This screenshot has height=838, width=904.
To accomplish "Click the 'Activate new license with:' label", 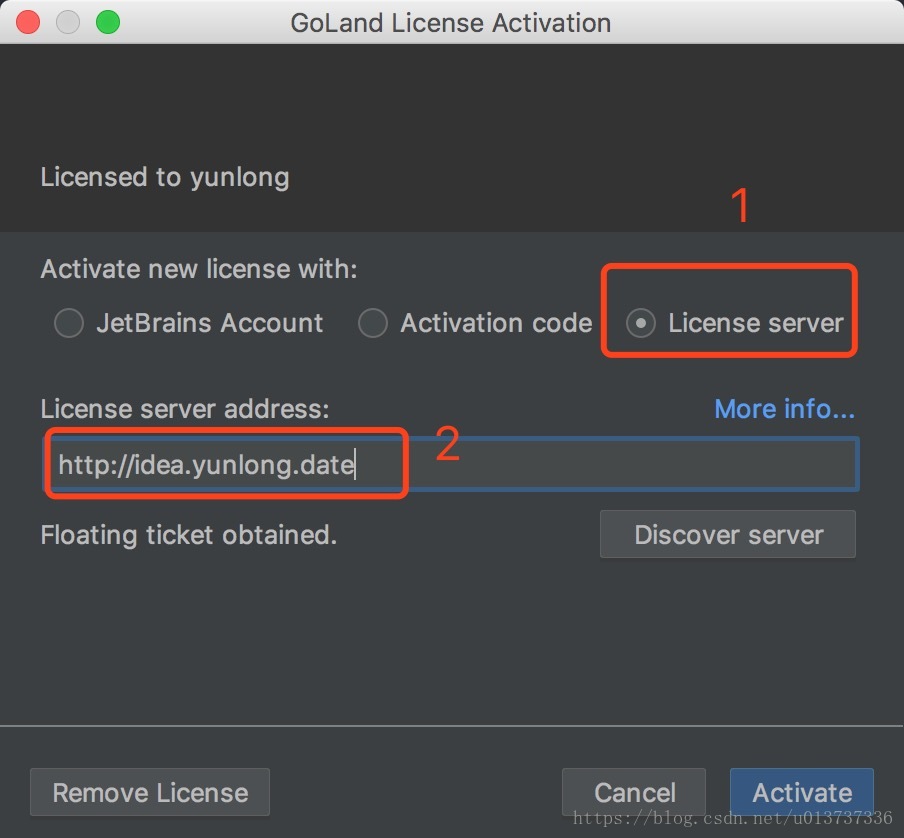I will click(199, 269).
